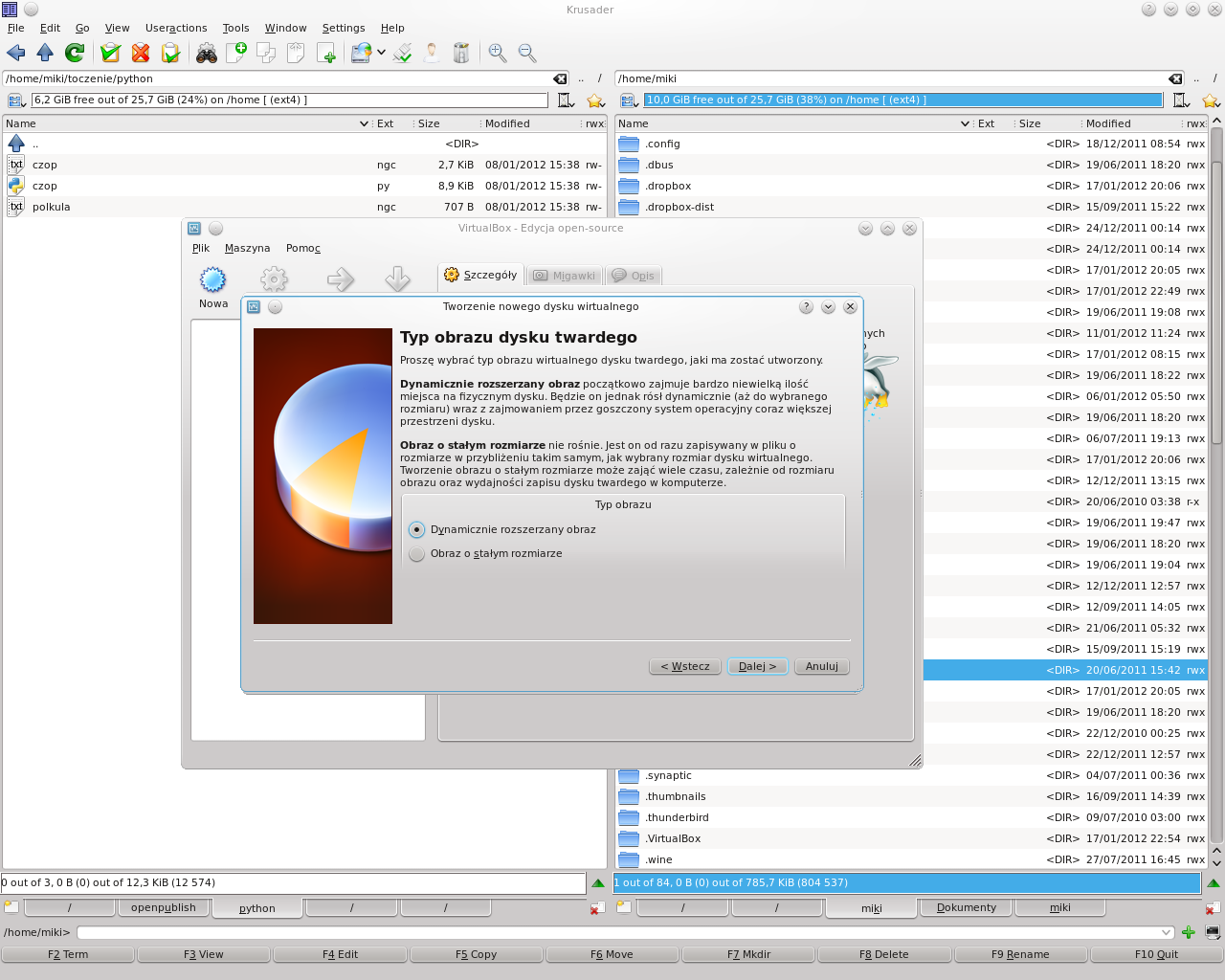Screen dimensions: 1225x980
Task: Select the .thunderbird folder row
Action: [911, 817]
